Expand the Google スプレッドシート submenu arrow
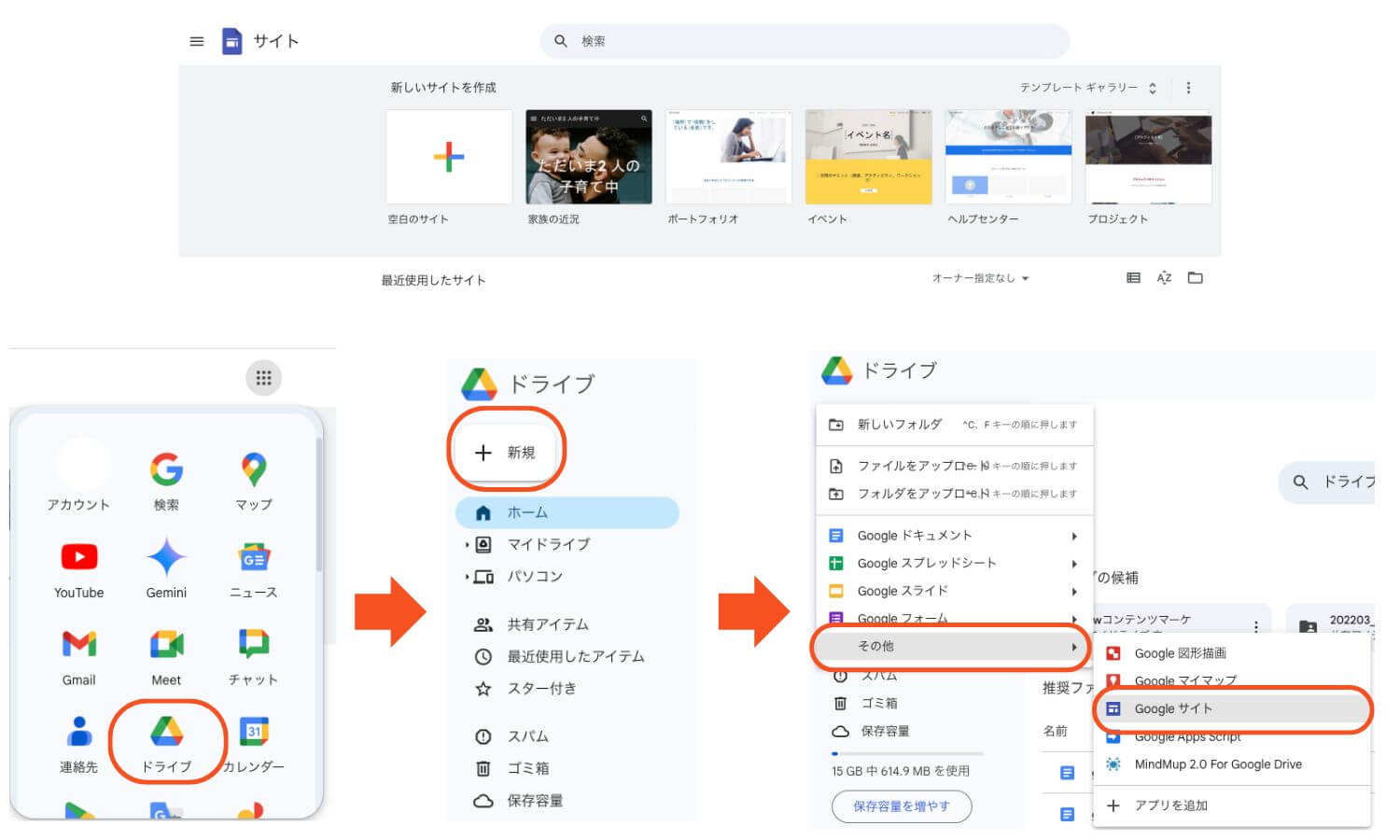Viewport: 1400px width, 840px height. click(1074, 564)
